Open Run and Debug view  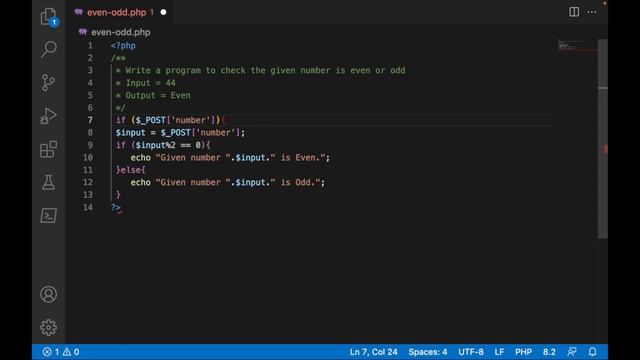49,116
